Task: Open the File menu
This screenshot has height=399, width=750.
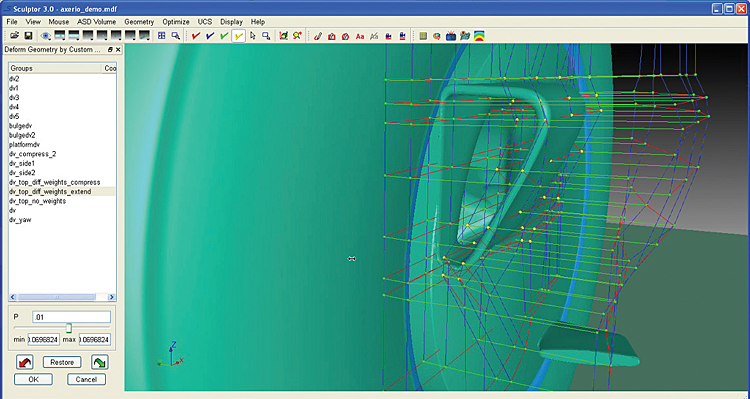Action: pos(12,22)
